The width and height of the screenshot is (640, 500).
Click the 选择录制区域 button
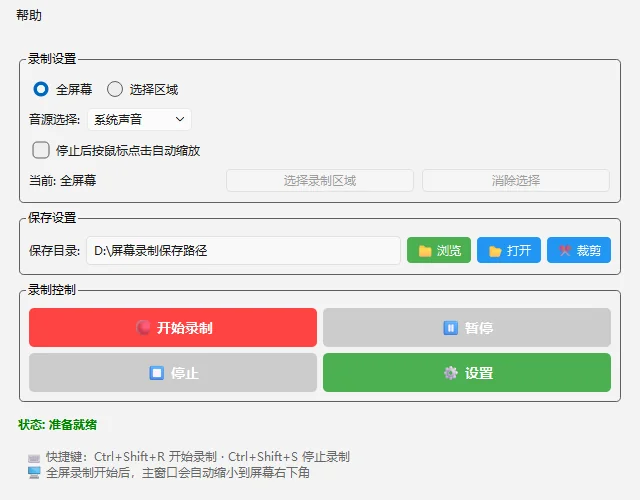[320, 180]
